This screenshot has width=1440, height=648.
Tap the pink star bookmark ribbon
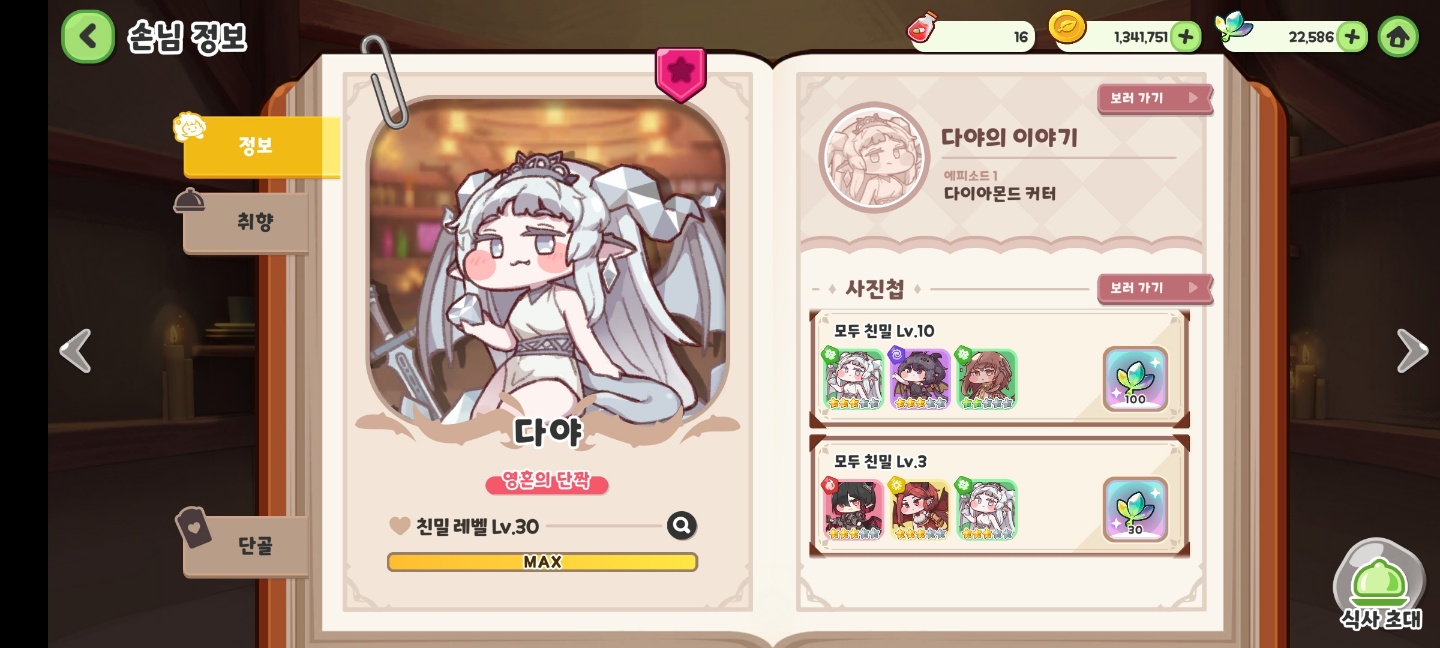pyautogui.click(x=681, y=73)
